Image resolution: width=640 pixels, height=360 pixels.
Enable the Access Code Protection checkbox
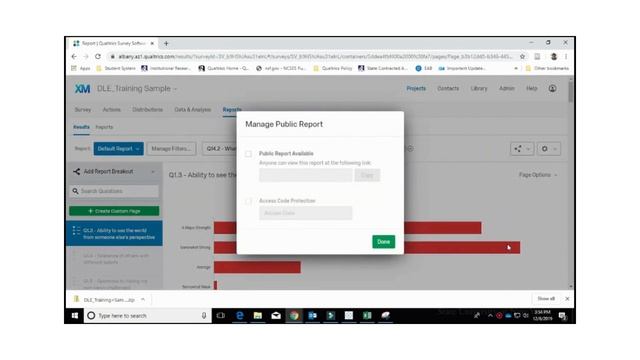coord(249,201)
